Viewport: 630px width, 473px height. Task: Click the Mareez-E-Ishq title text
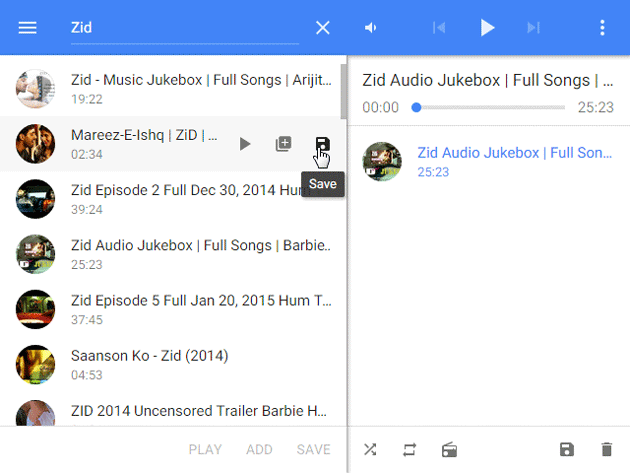pyautogui.click(x=144, y=135)
